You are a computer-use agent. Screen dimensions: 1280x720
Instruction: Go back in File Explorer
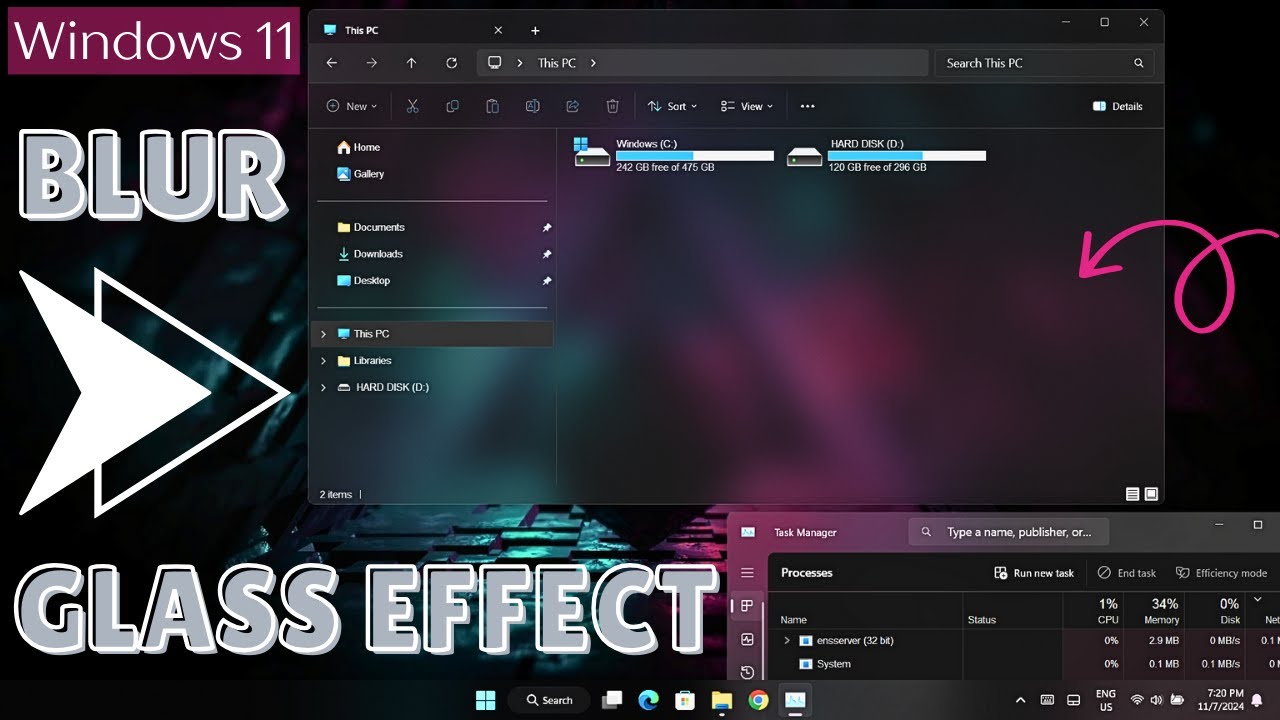coord(332,63)
